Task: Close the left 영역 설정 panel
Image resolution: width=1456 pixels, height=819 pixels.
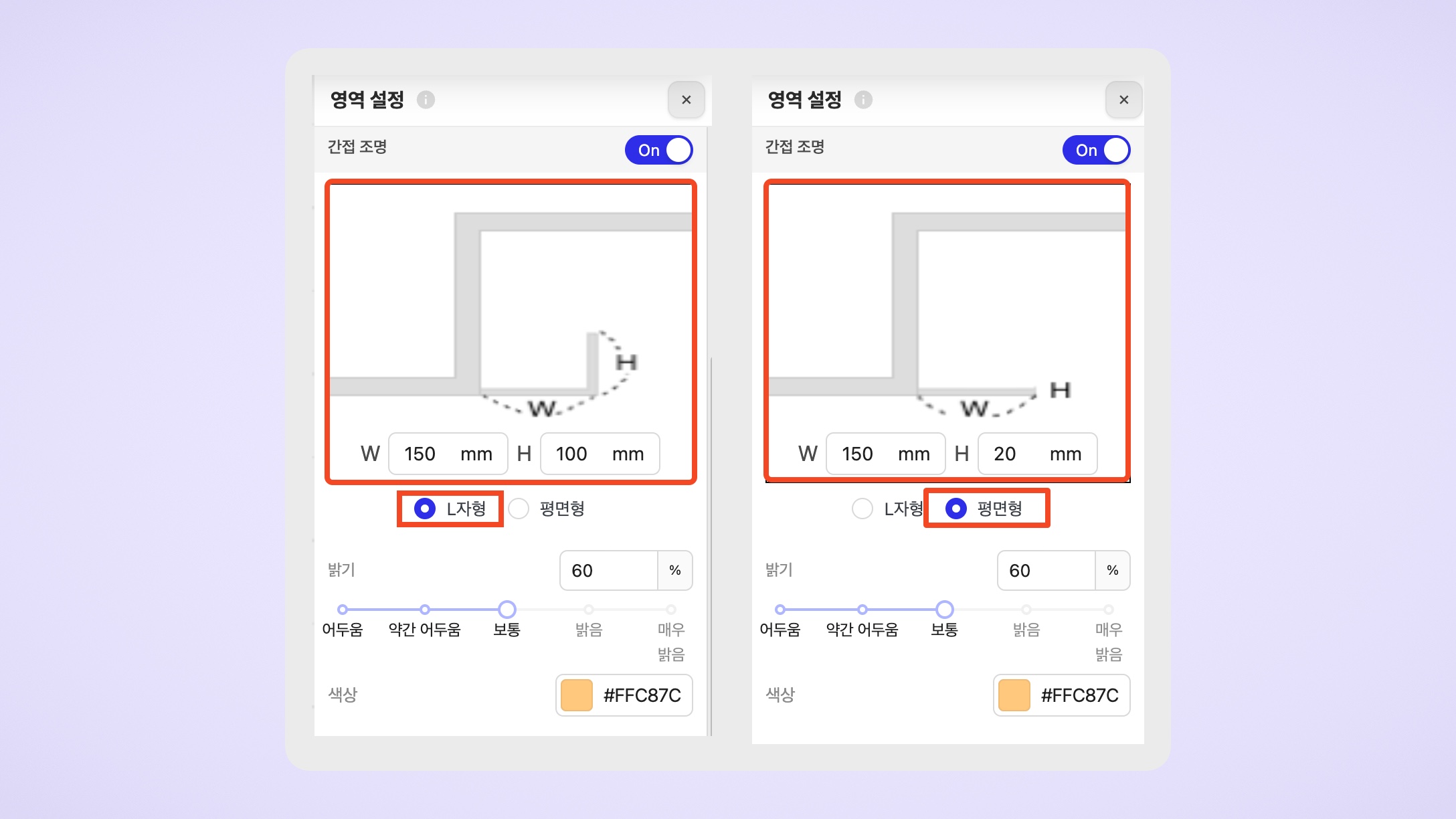Action: coord(686,100)
